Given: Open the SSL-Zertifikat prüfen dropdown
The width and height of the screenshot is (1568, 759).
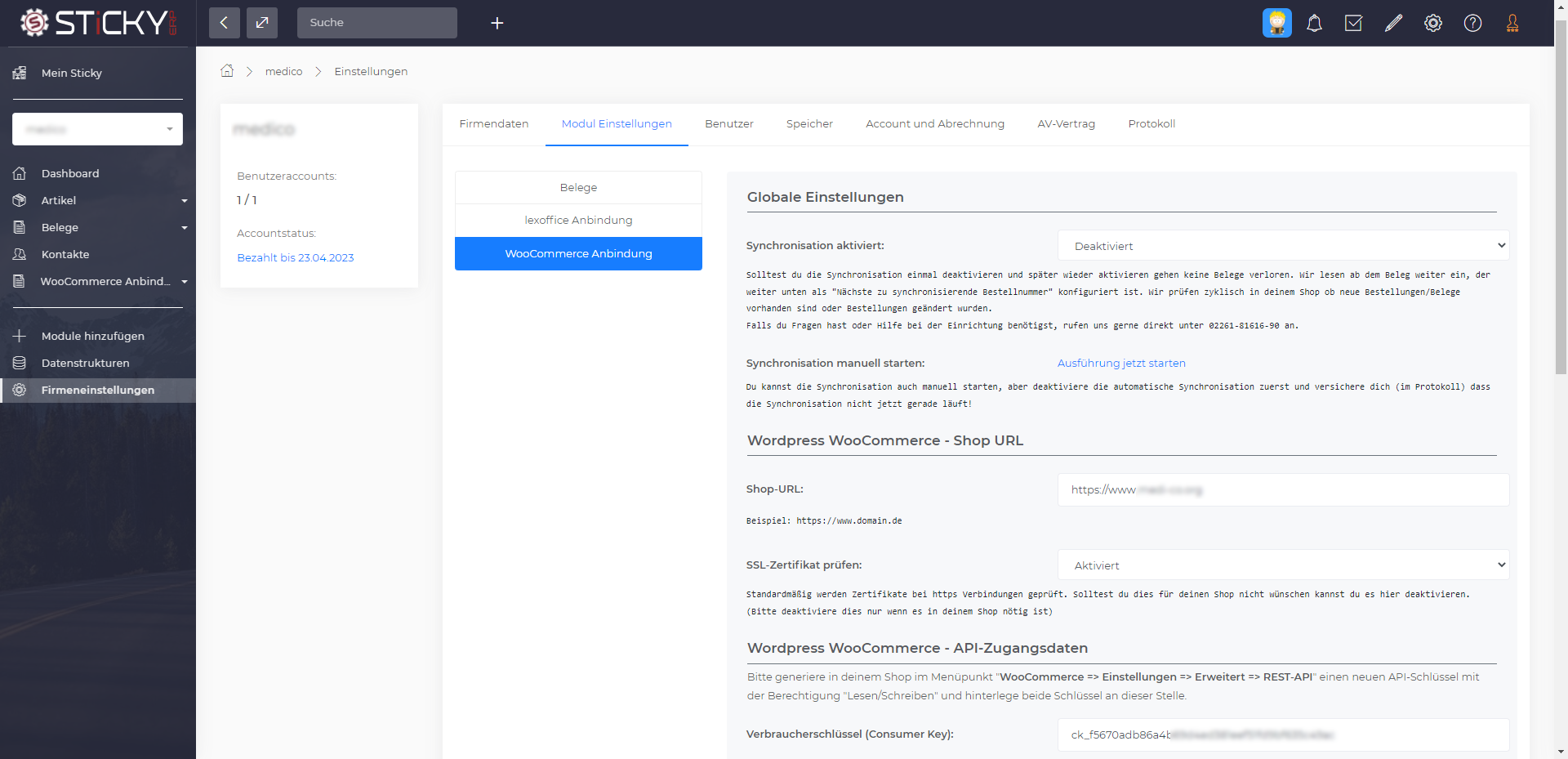Looking at the screenshot, I should 1283,565.
